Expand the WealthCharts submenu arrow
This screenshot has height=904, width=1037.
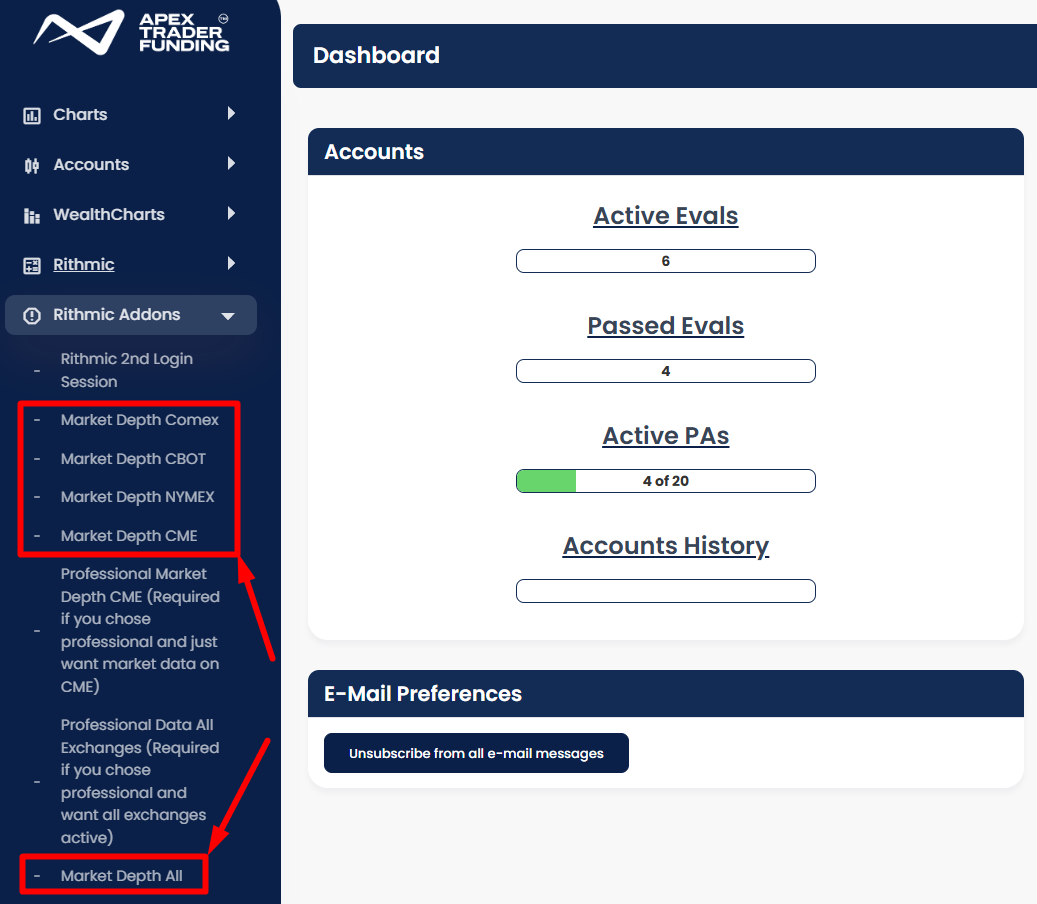231,214
